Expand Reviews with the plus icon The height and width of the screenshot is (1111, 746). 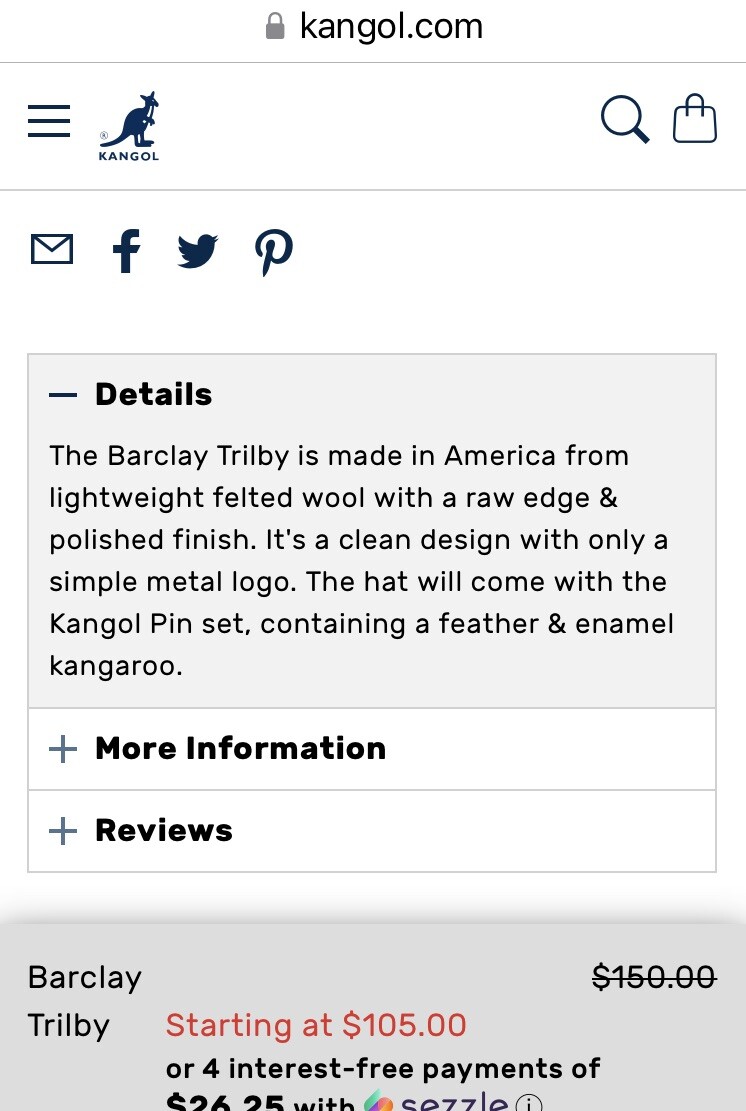pyautogui.click(x=63, y=831)
